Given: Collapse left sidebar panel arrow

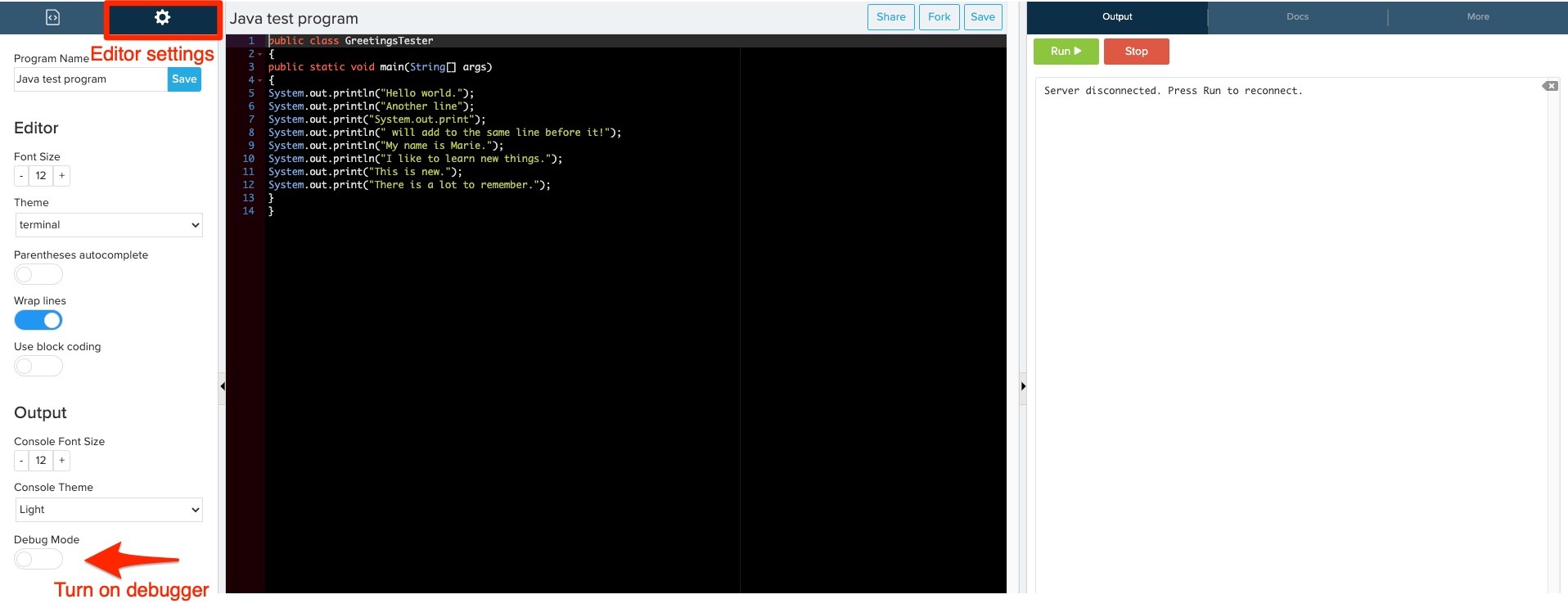Looking at the screenshot, I should (222, 386).
